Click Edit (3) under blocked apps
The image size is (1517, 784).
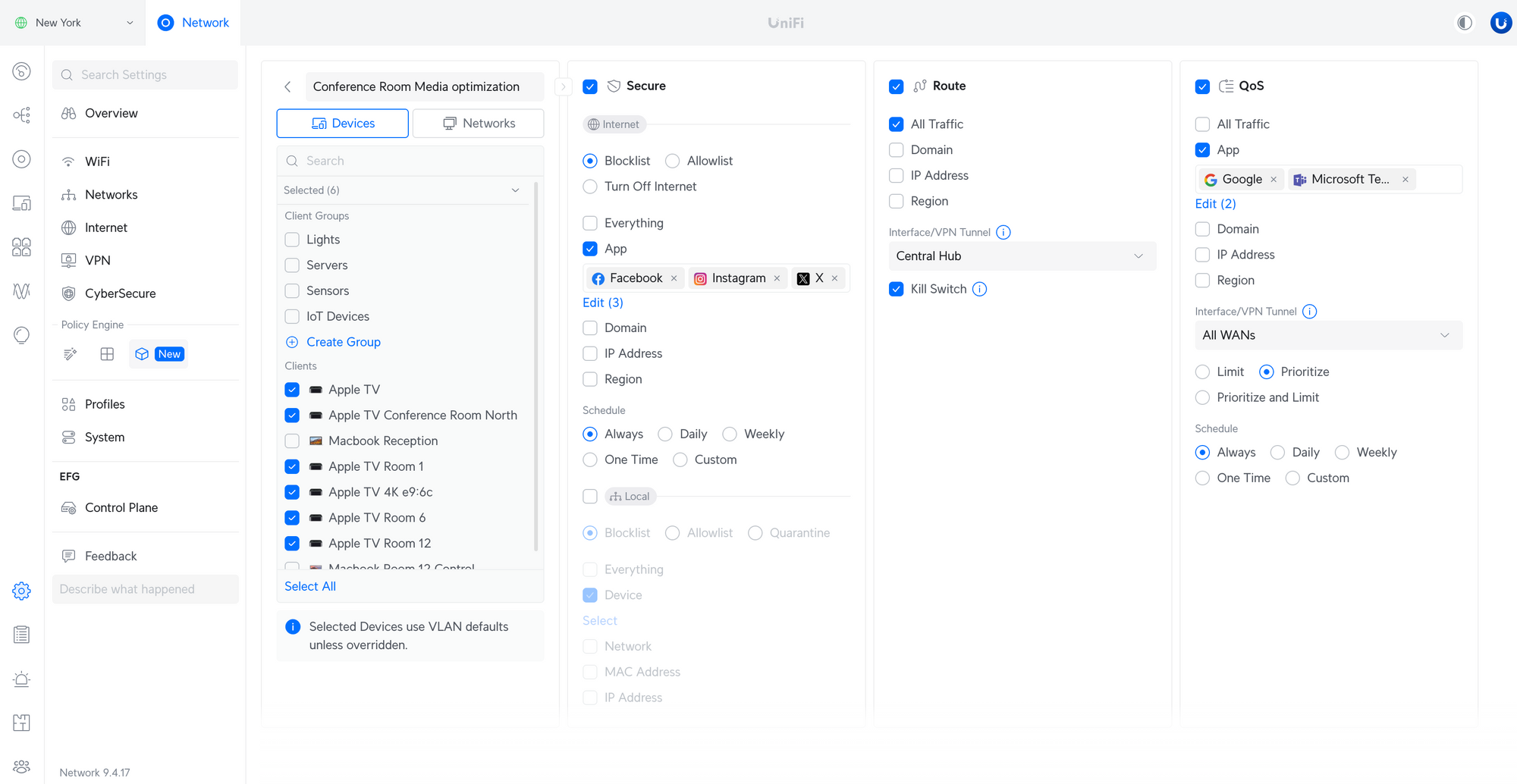click(x=602, y=303)
